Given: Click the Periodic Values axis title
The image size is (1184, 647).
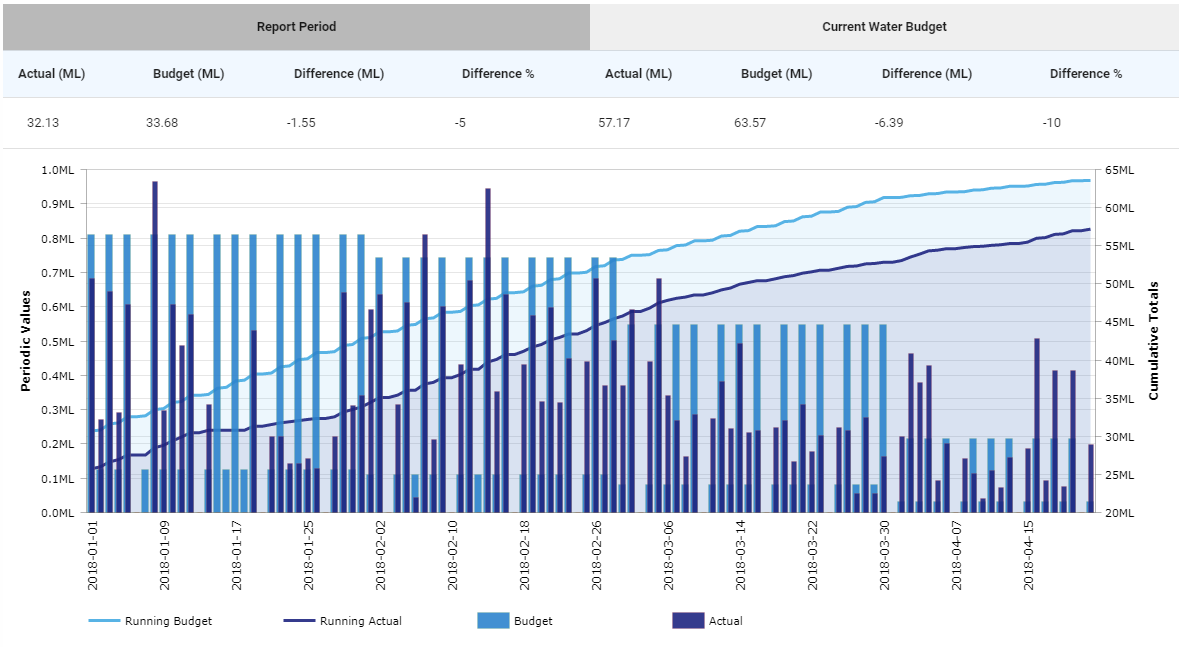Looking at the screenshot, I should 25,342.
